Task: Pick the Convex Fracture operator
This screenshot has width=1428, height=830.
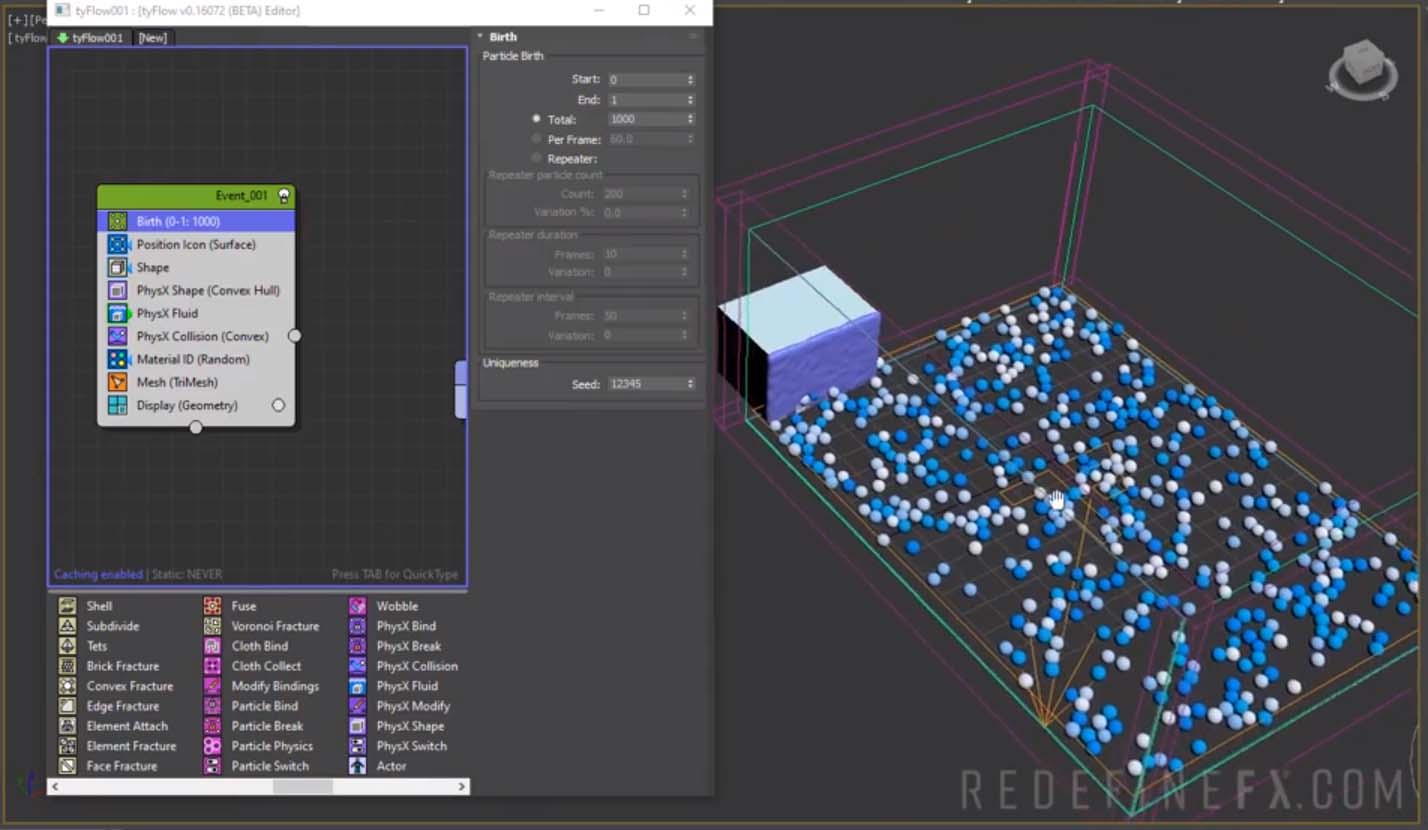Action: click(115, 686)
